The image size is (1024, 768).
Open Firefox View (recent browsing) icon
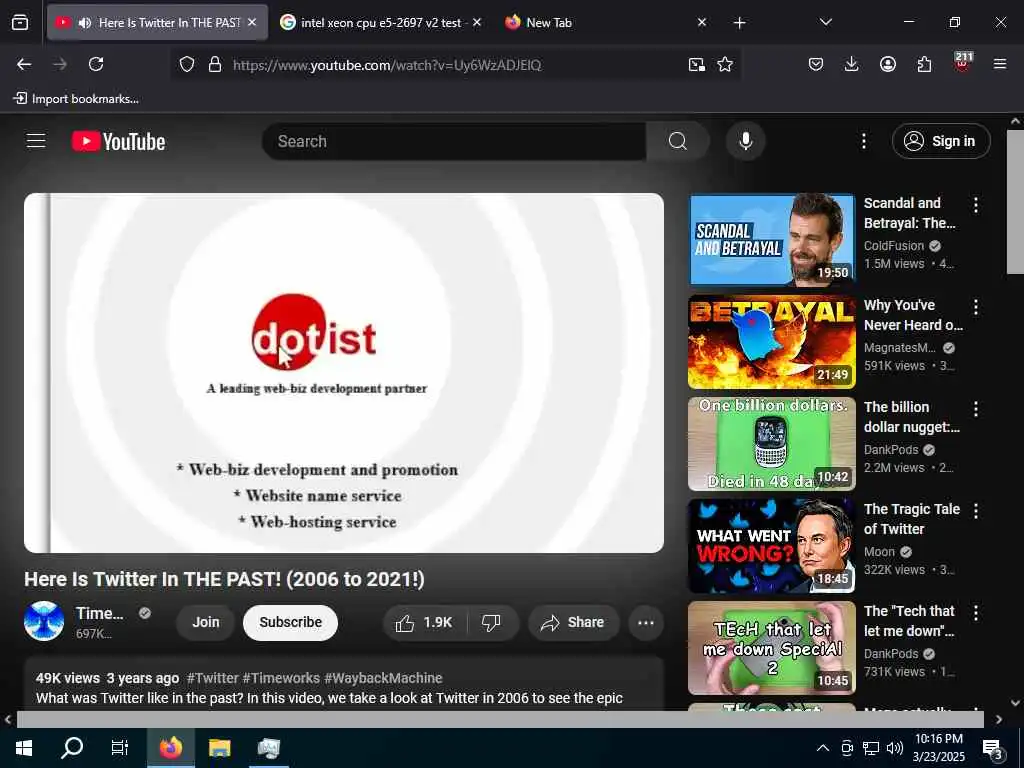point(20,23)
